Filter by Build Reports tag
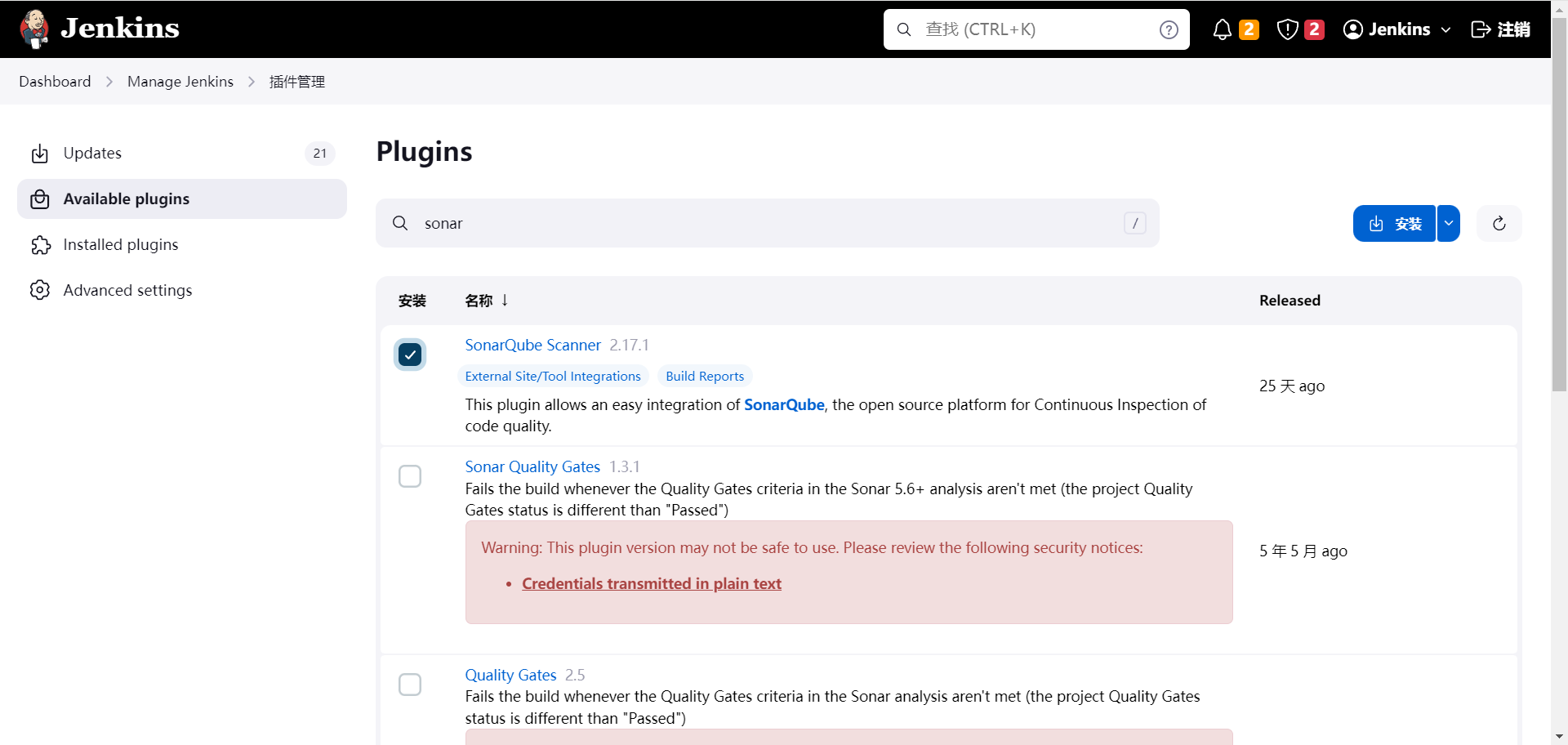The height and width of the screenshot is (745, 1568). coord(705,377)
